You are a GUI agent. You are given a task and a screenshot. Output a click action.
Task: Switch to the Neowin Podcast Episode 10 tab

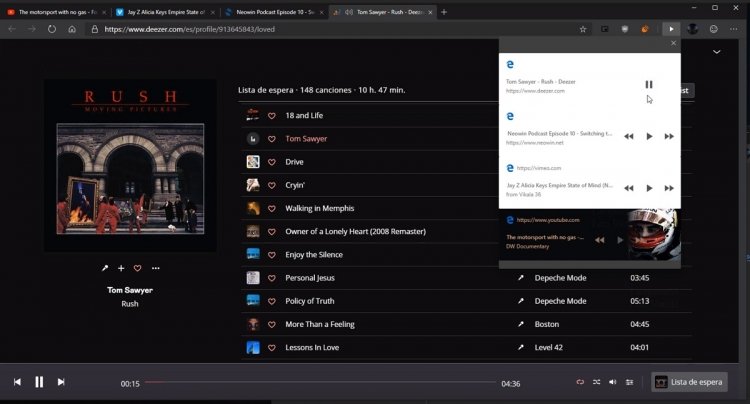[x=274, y=12]
